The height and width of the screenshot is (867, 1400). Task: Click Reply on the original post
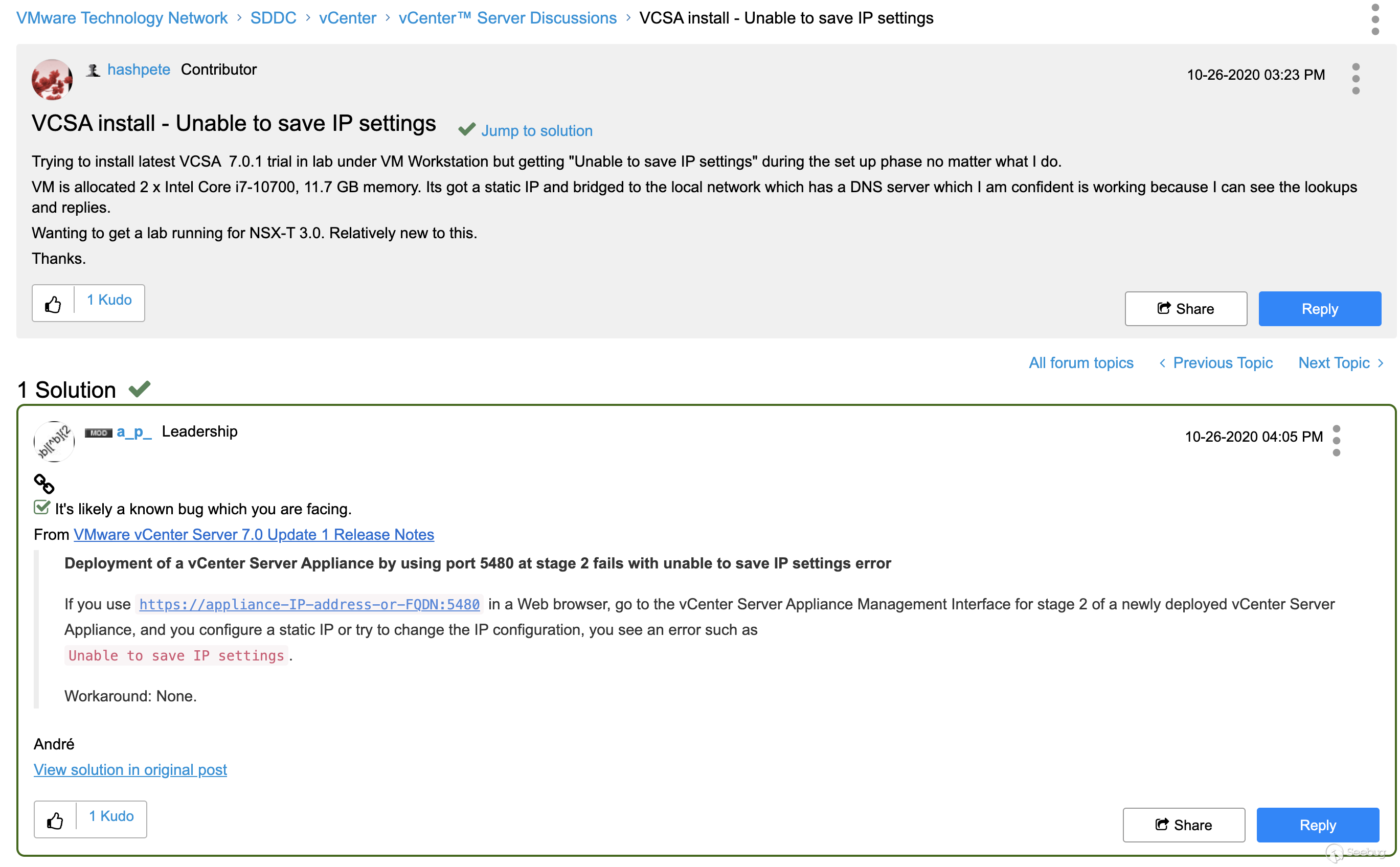1319,309
